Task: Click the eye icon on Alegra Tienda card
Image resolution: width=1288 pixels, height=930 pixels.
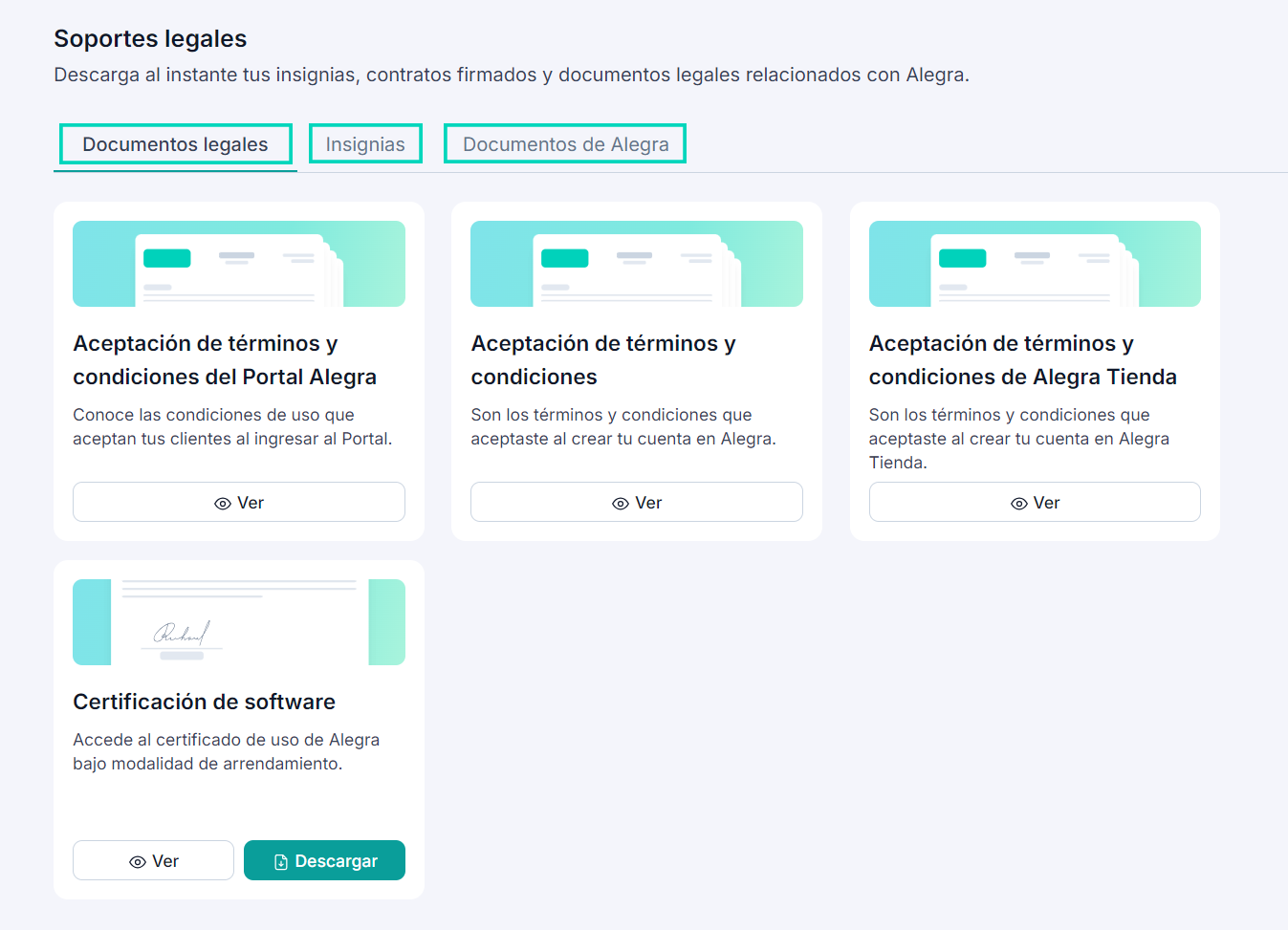Action: [1019, 502]
